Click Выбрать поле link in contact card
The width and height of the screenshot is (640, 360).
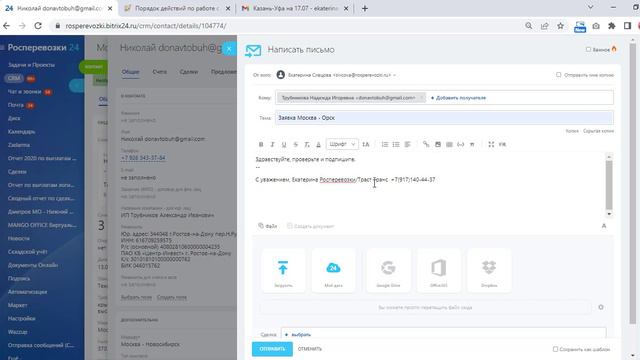click(x=136, y=297)
